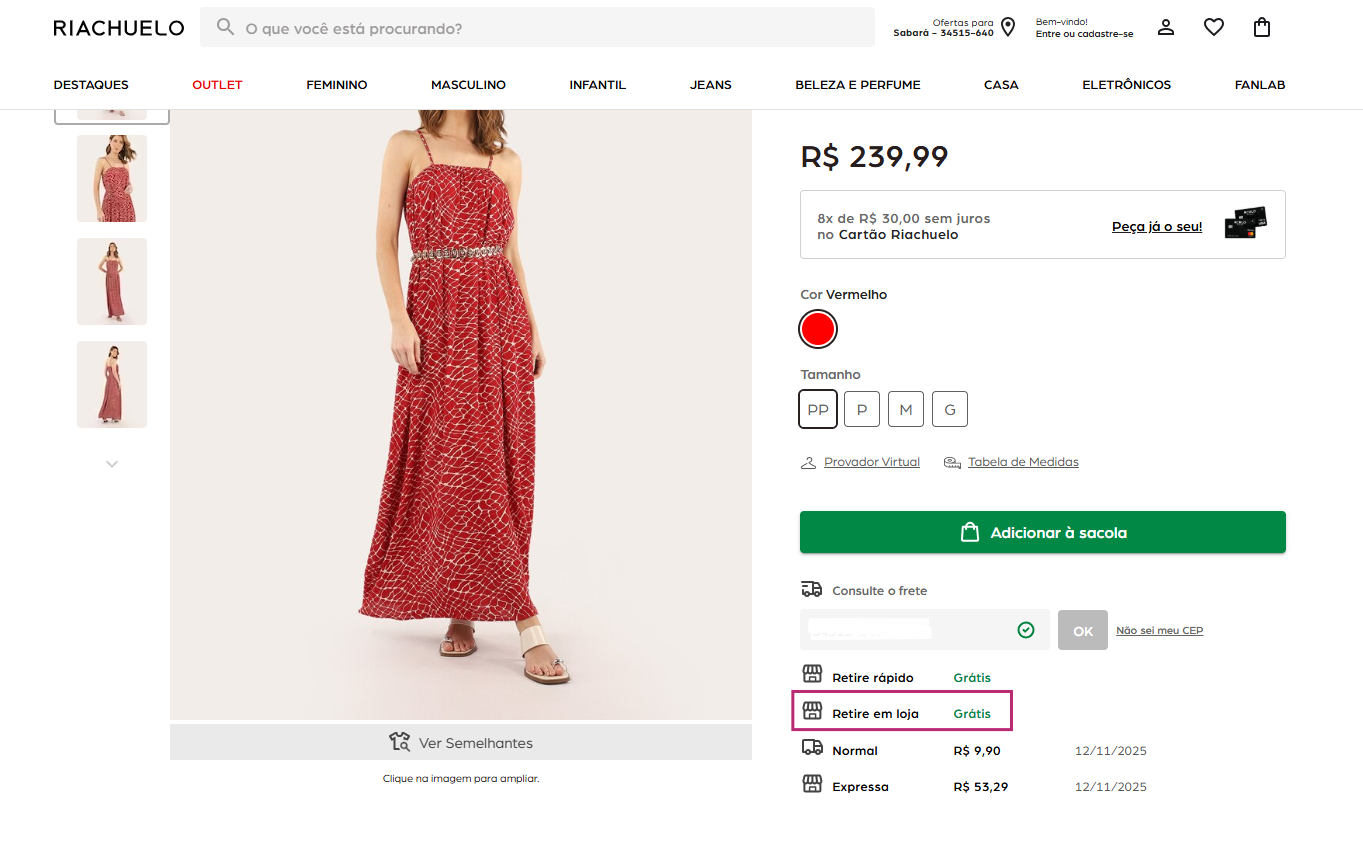This screenshot has height=844, width=1363.
Task: Open the account profile icon
Action: point(1165,27)
